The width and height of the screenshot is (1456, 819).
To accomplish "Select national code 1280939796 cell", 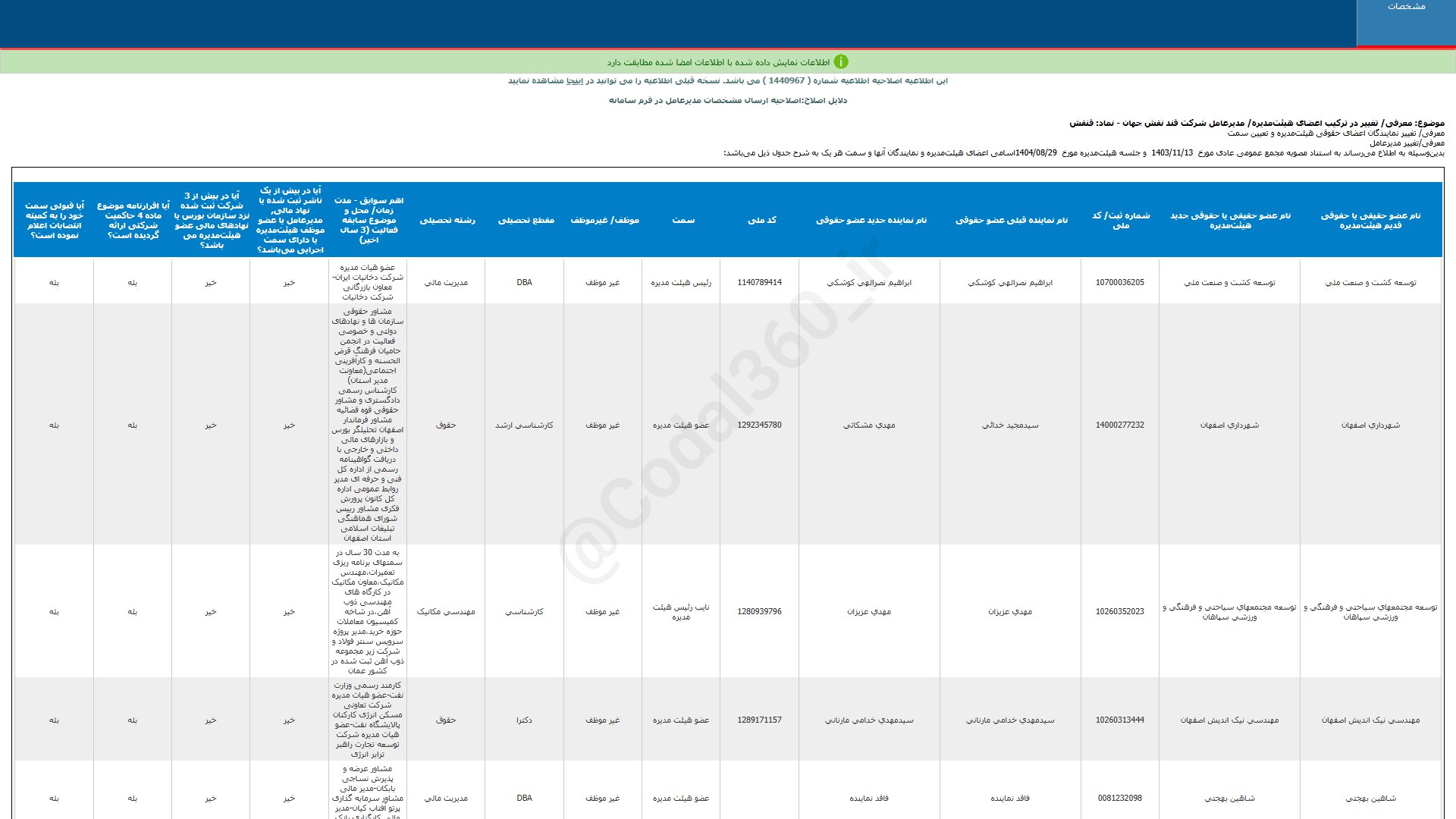I will (759, 611).
